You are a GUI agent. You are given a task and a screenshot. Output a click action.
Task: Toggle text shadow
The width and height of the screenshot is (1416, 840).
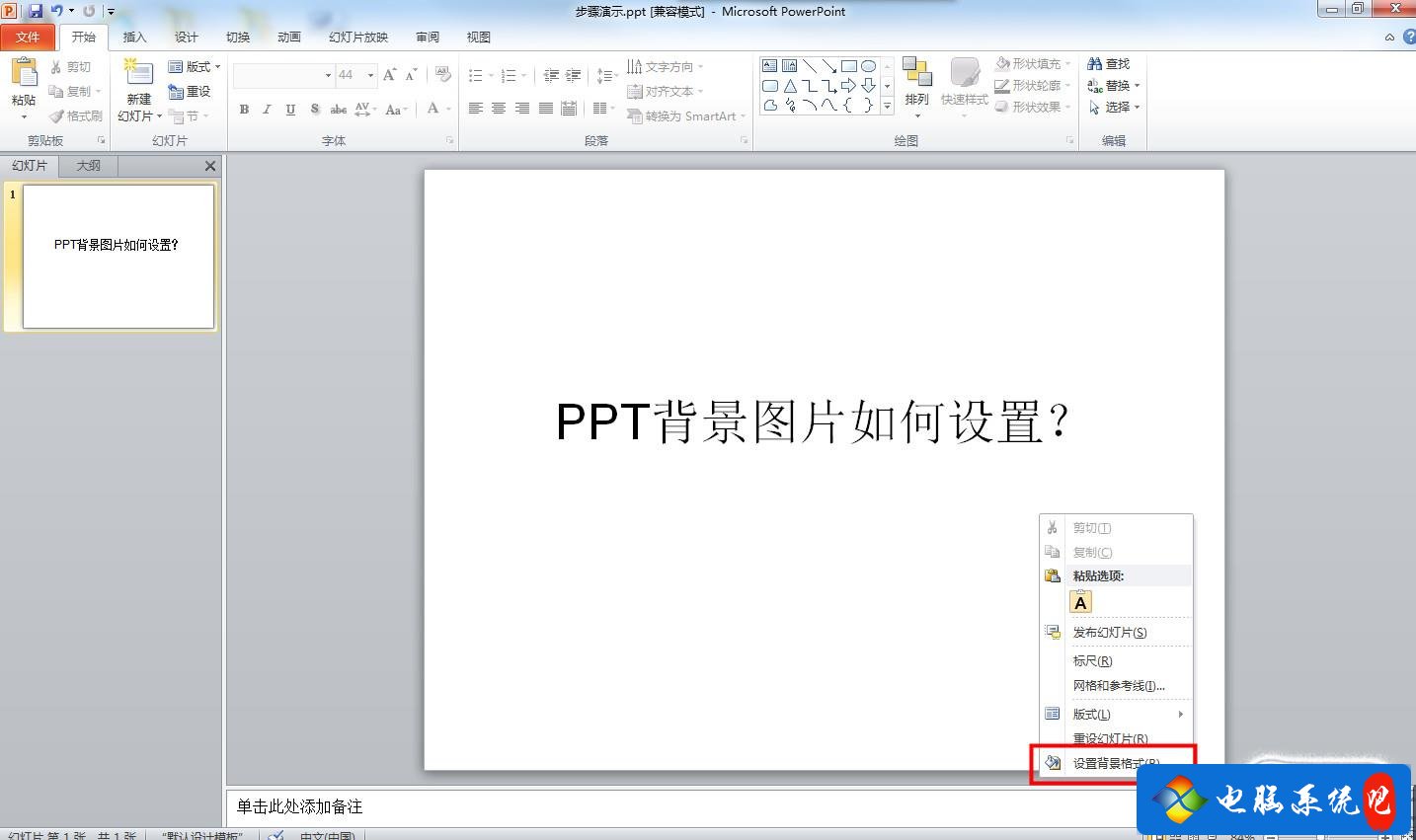[314, 109]
